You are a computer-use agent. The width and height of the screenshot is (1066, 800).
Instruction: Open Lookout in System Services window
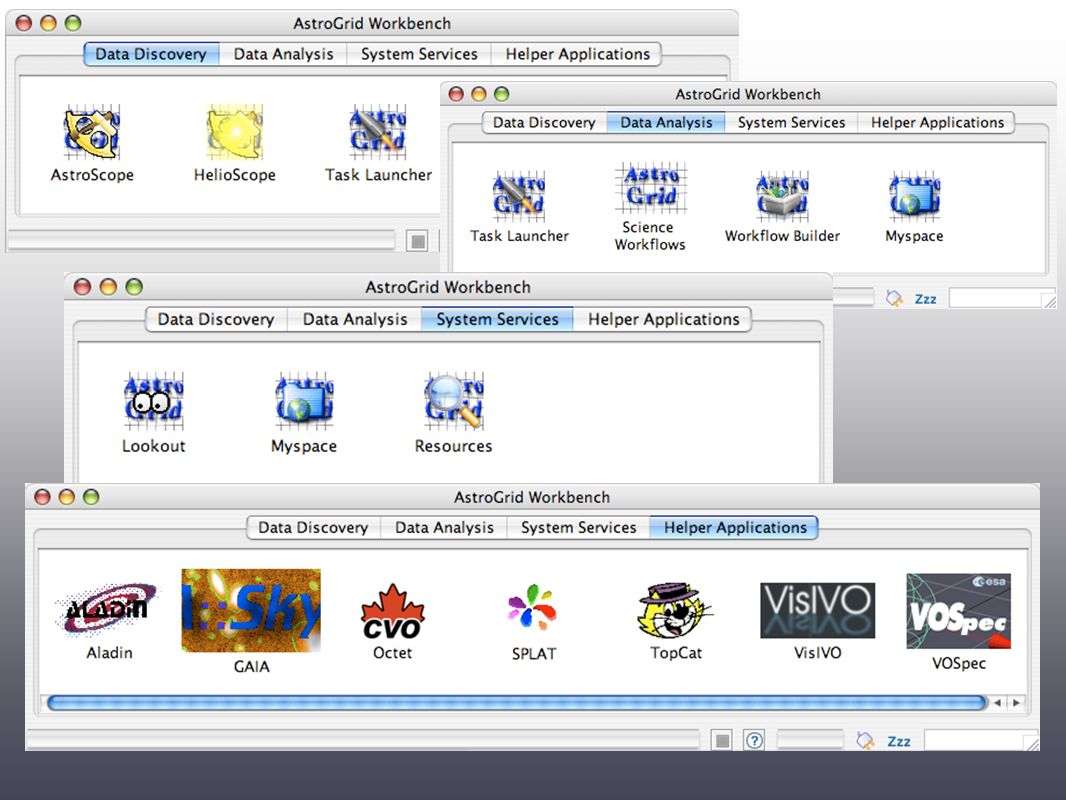pyautogui.click(x=154, y=401)
